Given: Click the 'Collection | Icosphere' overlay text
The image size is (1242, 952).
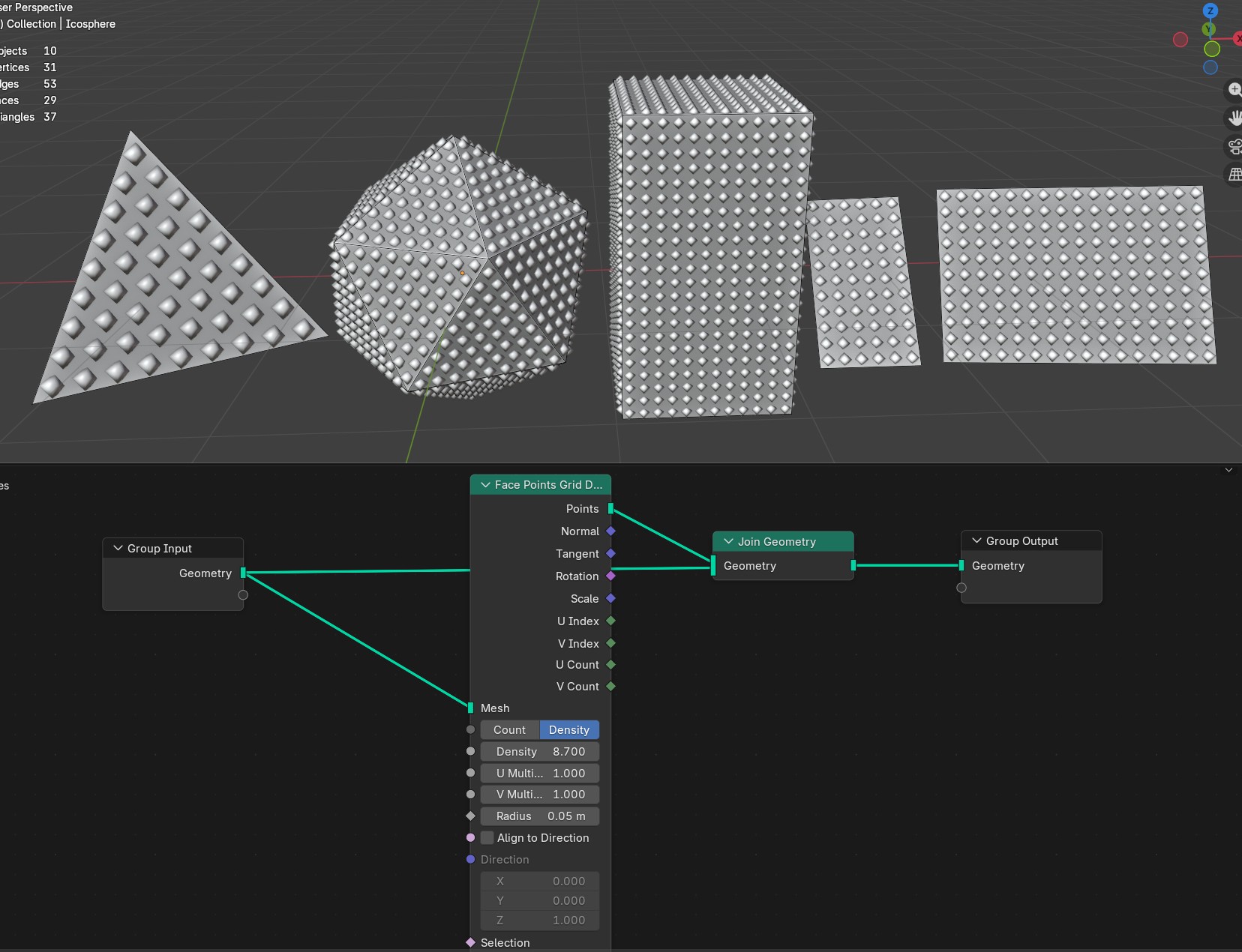Looking at the screenshot, I should 61,24.
